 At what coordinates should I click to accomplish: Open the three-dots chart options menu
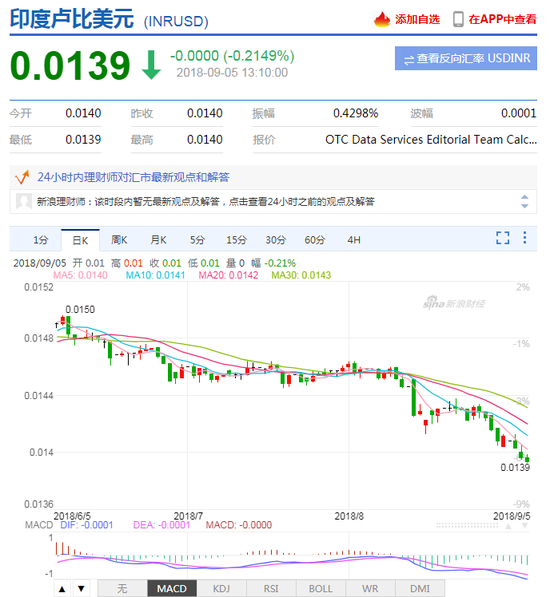[525, 238]
